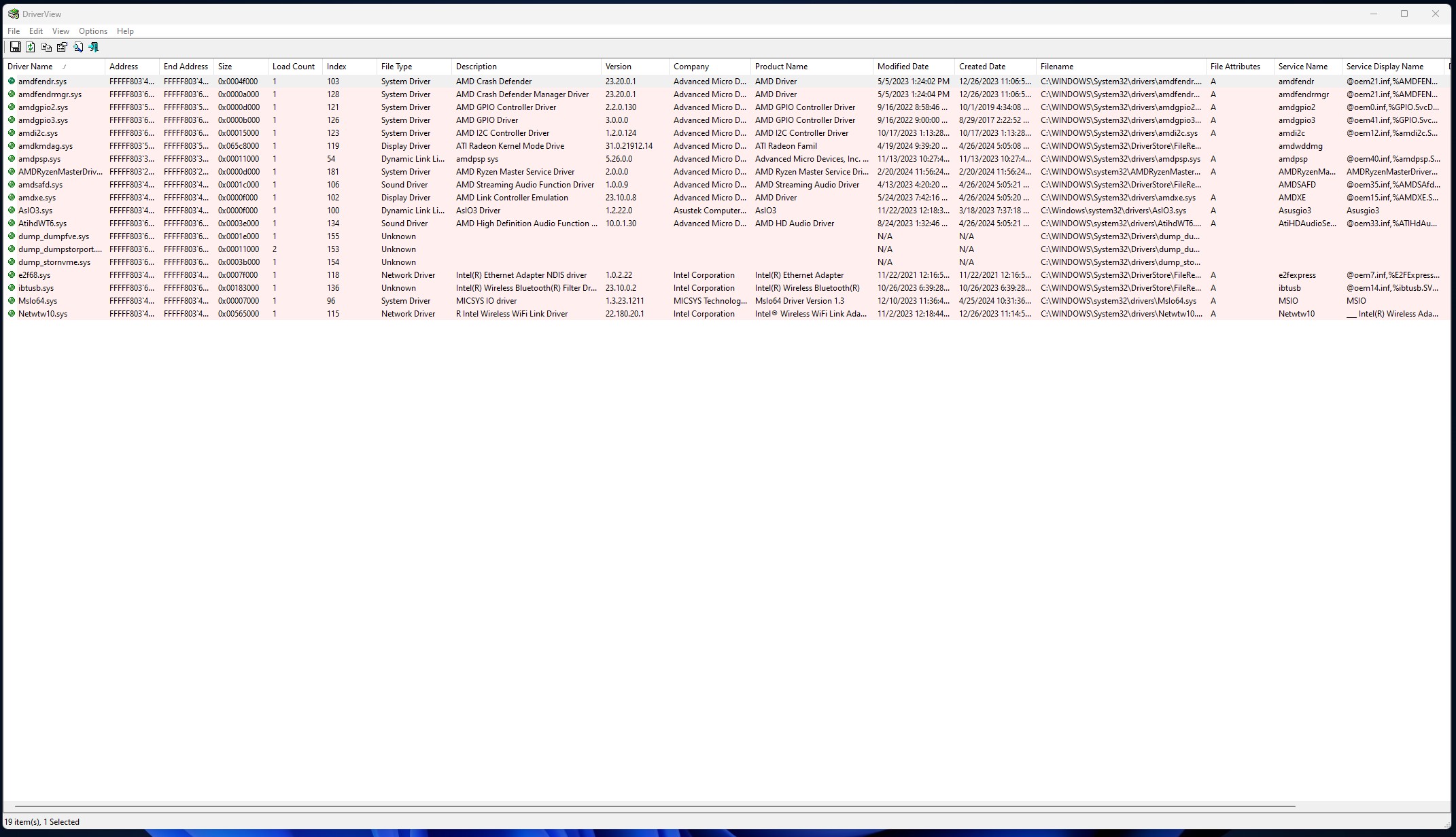Image resolution: width=1456 pixels, height=837 pixels.
Task: Sort by the Description column header
Action: 526,67
